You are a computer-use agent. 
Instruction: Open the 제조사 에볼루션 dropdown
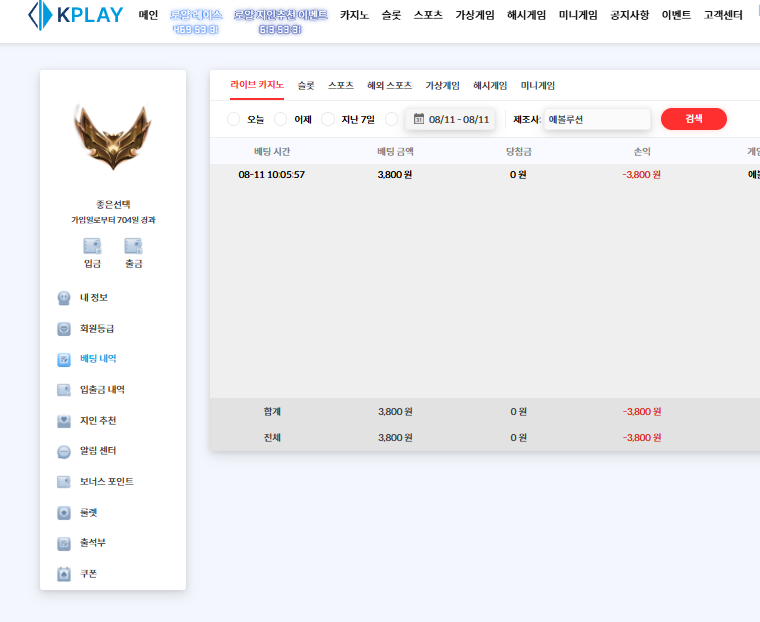597,119
